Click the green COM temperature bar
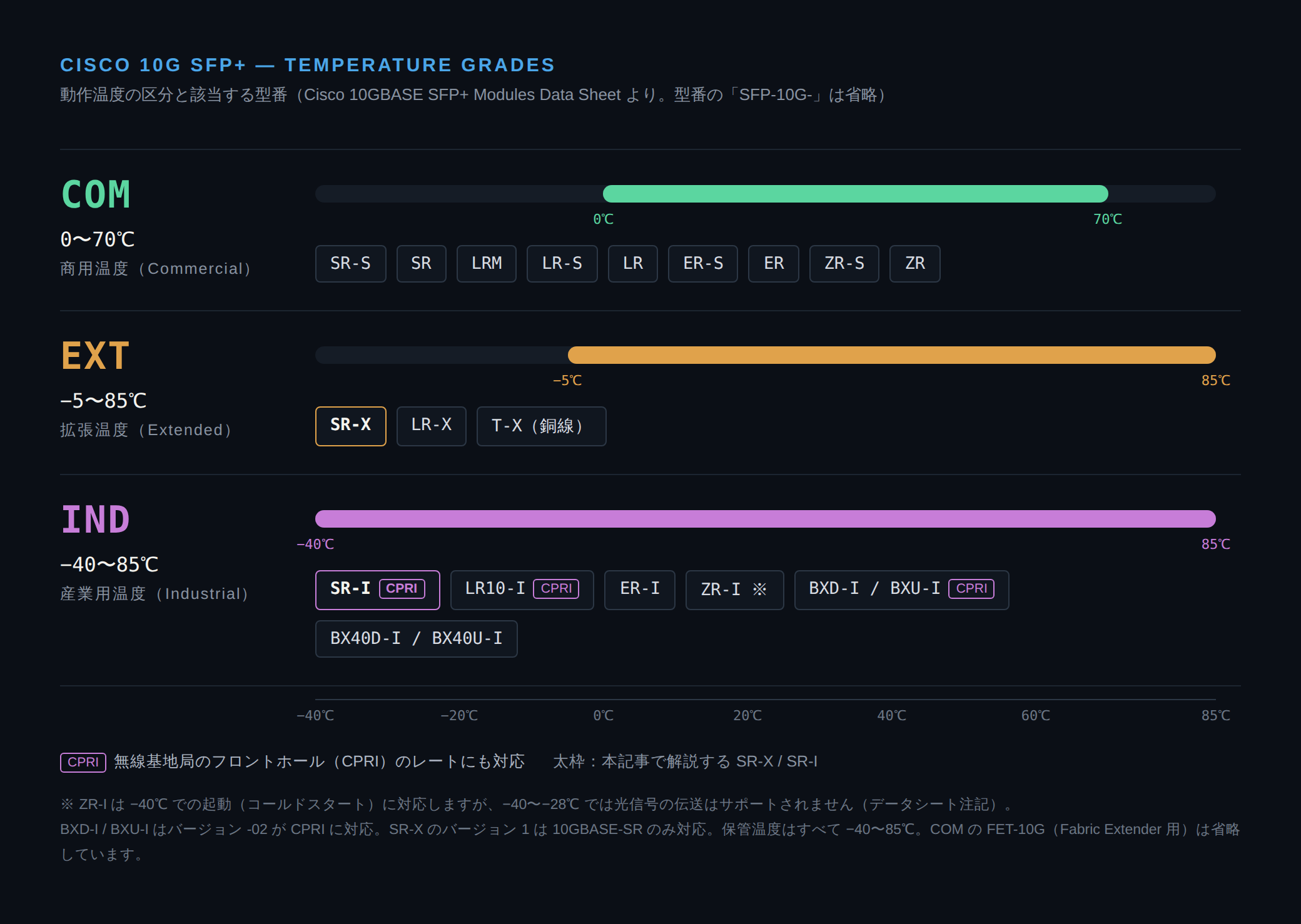The width and height of the screenshot is (1301, 924). point(855,194)
